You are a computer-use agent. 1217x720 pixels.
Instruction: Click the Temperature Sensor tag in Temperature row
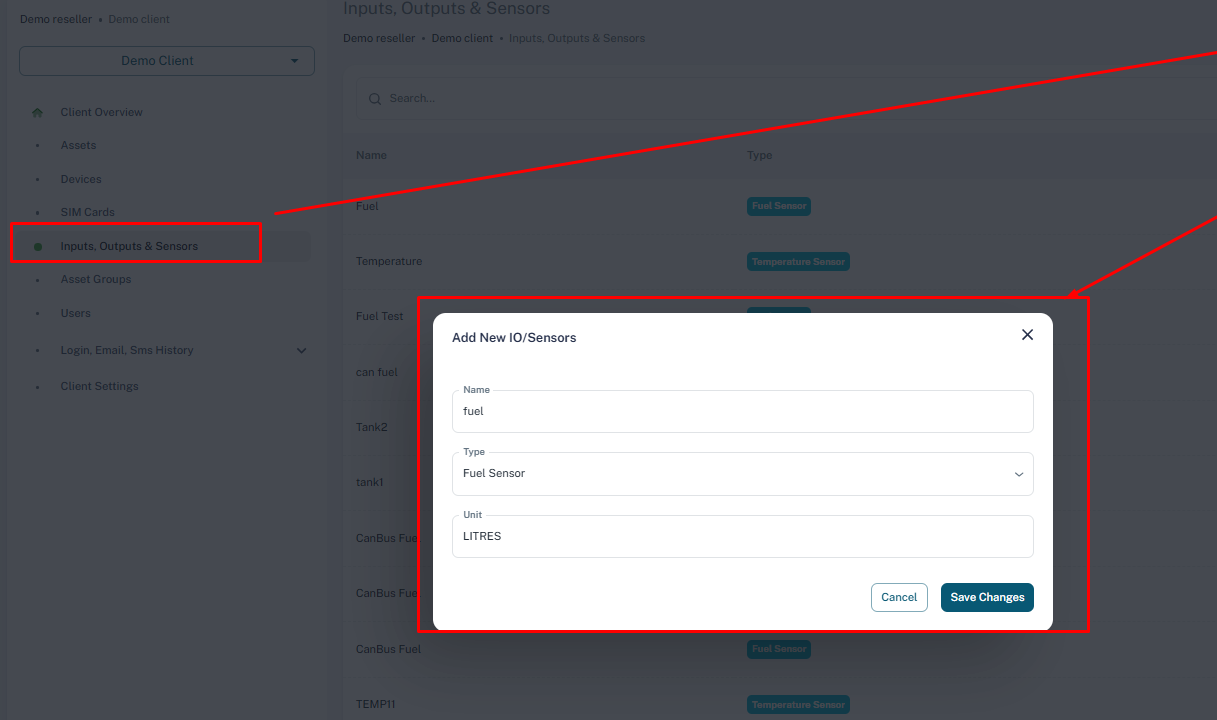798,262
